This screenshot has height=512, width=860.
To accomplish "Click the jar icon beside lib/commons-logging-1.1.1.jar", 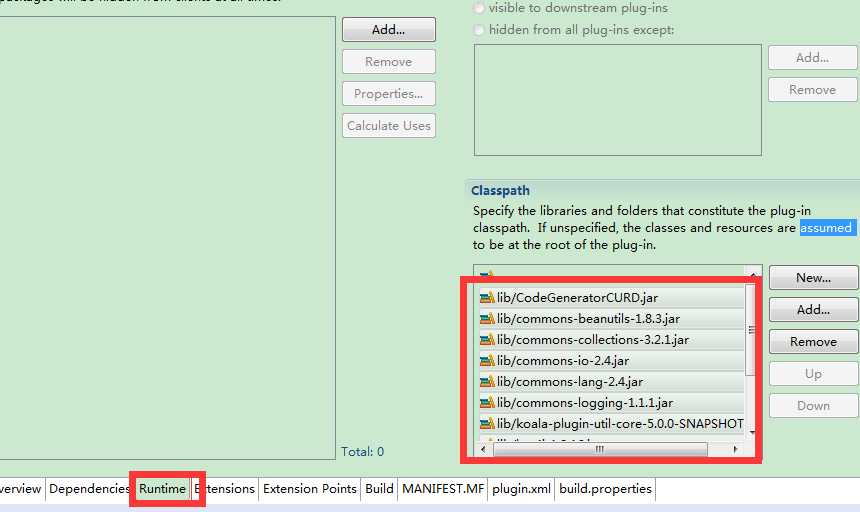I will click(487, 402).
